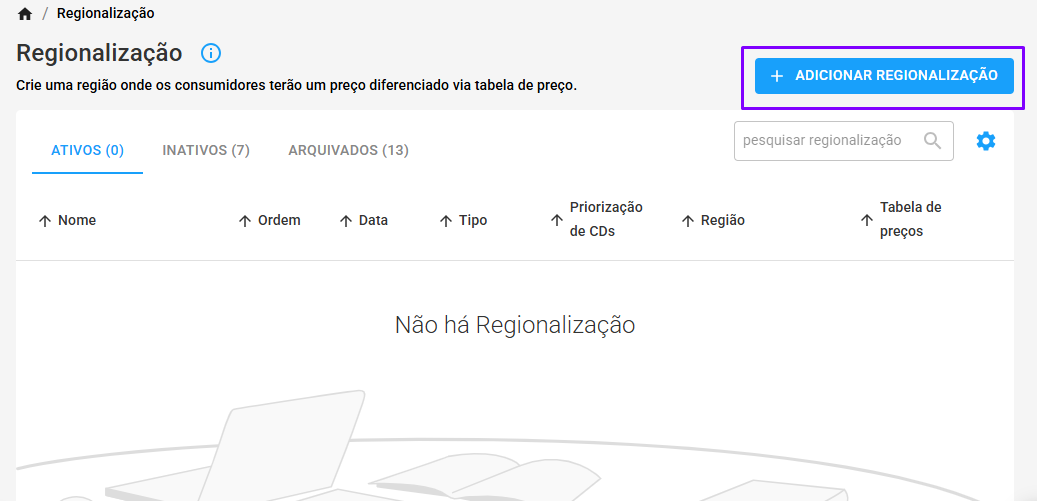Click the magnifier icon in the search box

(933, 140)
